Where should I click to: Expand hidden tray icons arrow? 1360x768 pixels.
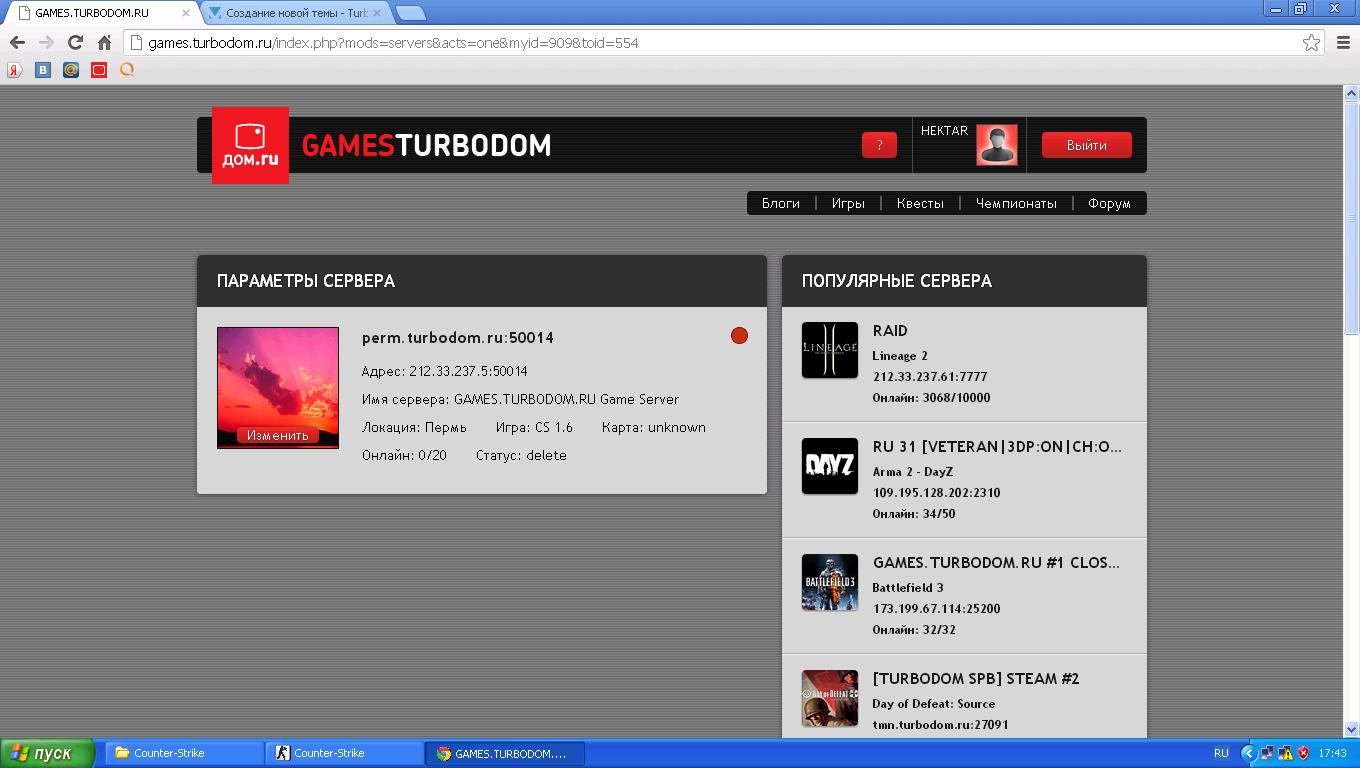click(1248, 753)
